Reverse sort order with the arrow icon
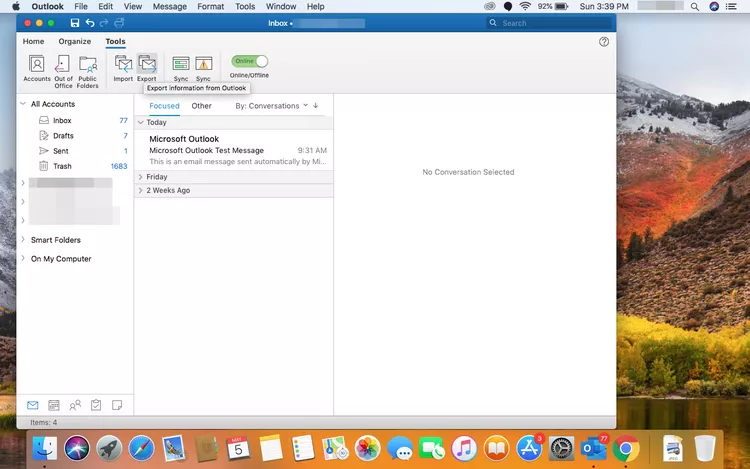750x469 pixels. 316,106
